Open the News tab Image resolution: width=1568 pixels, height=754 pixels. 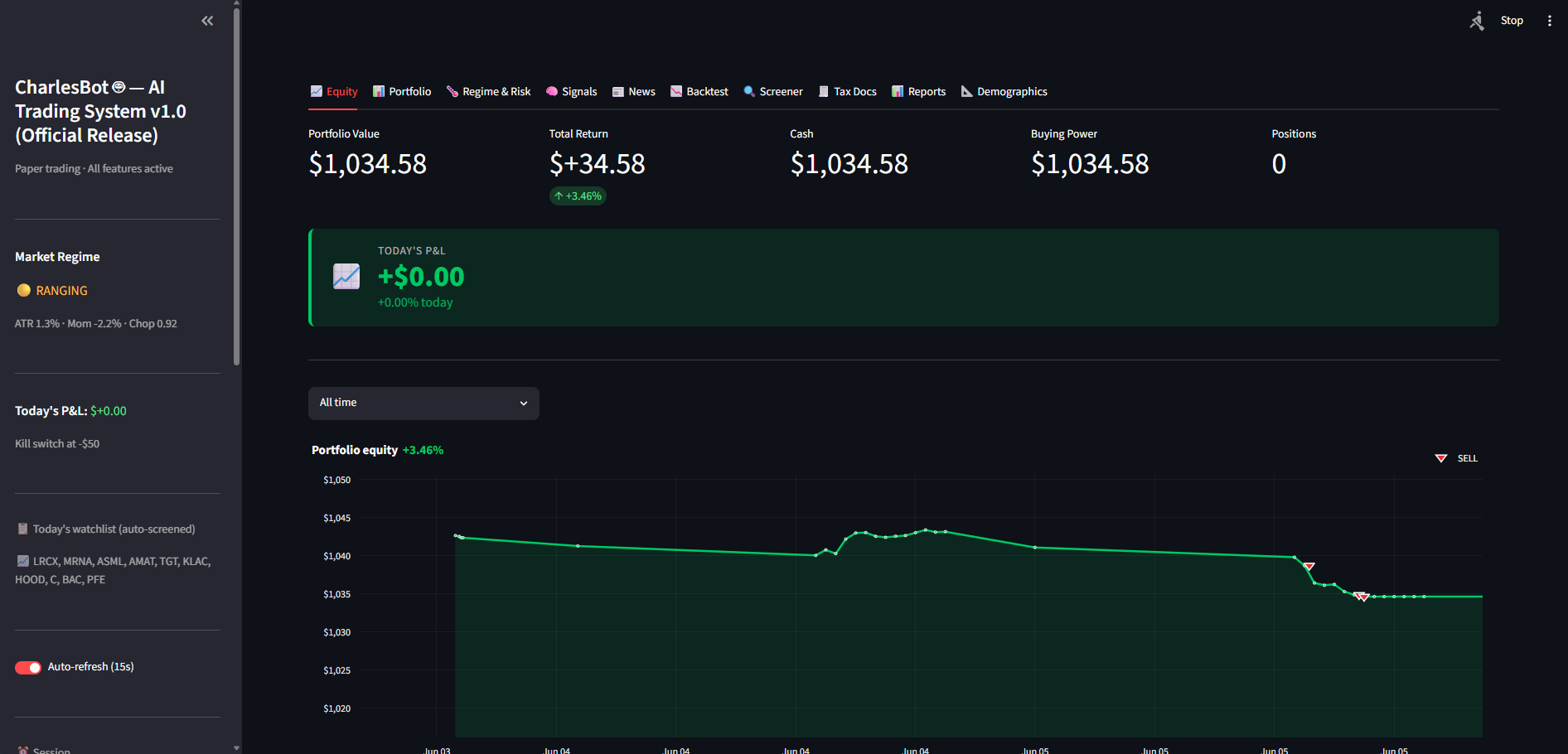(633, 91)
